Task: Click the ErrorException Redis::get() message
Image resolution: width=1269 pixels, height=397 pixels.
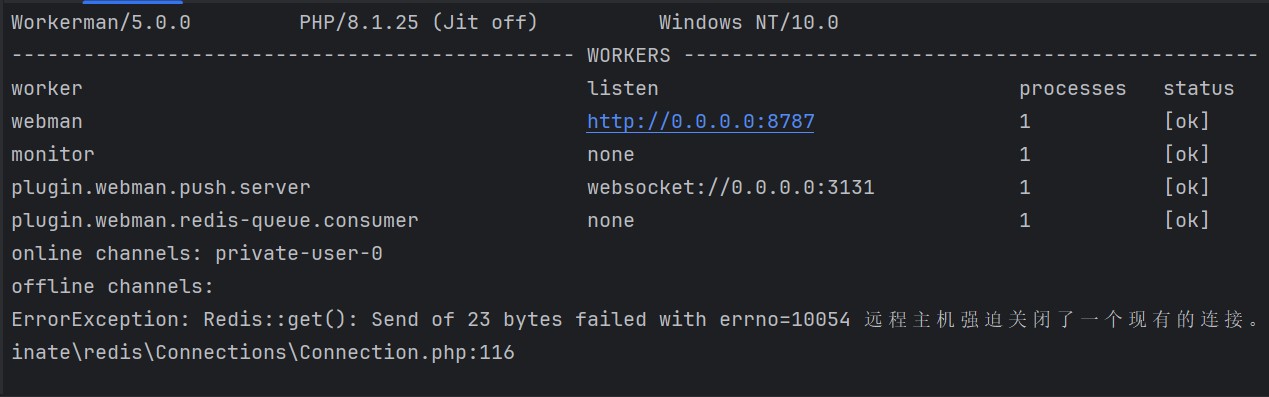Action: tap(635, 320)
